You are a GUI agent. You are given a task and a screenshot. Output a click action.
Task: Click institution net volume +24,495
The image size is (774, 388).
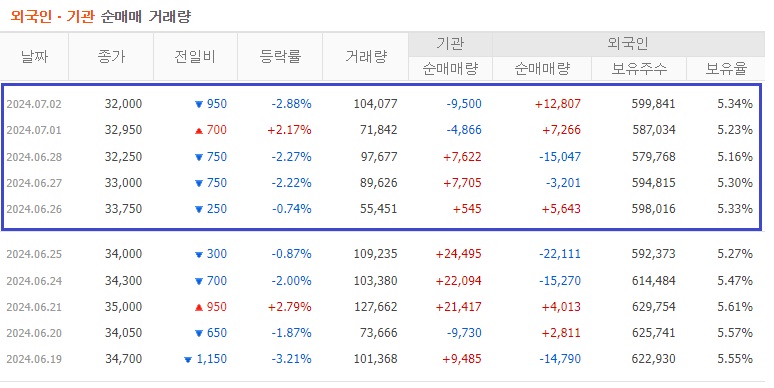point(458,254)
